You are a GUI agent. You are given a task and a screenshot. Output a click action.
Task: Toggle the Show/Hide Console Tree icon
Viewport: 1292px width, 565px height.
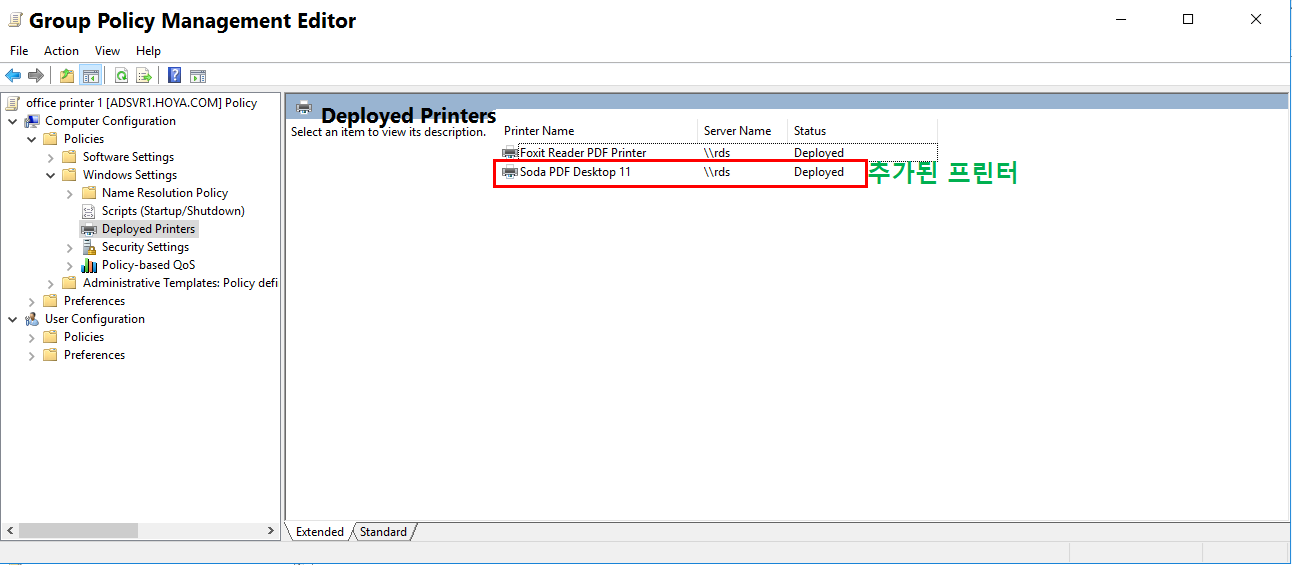pos(91,75)
